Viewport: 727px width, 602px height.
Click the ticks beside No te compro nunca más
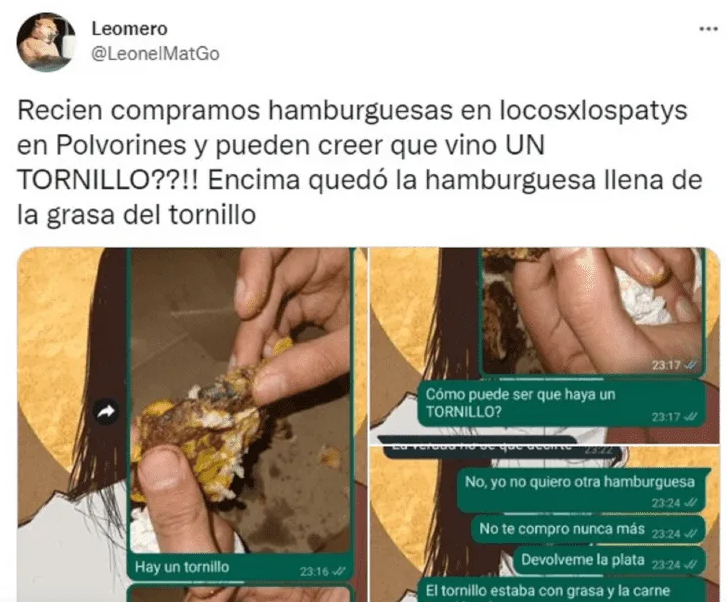point(691,534)
